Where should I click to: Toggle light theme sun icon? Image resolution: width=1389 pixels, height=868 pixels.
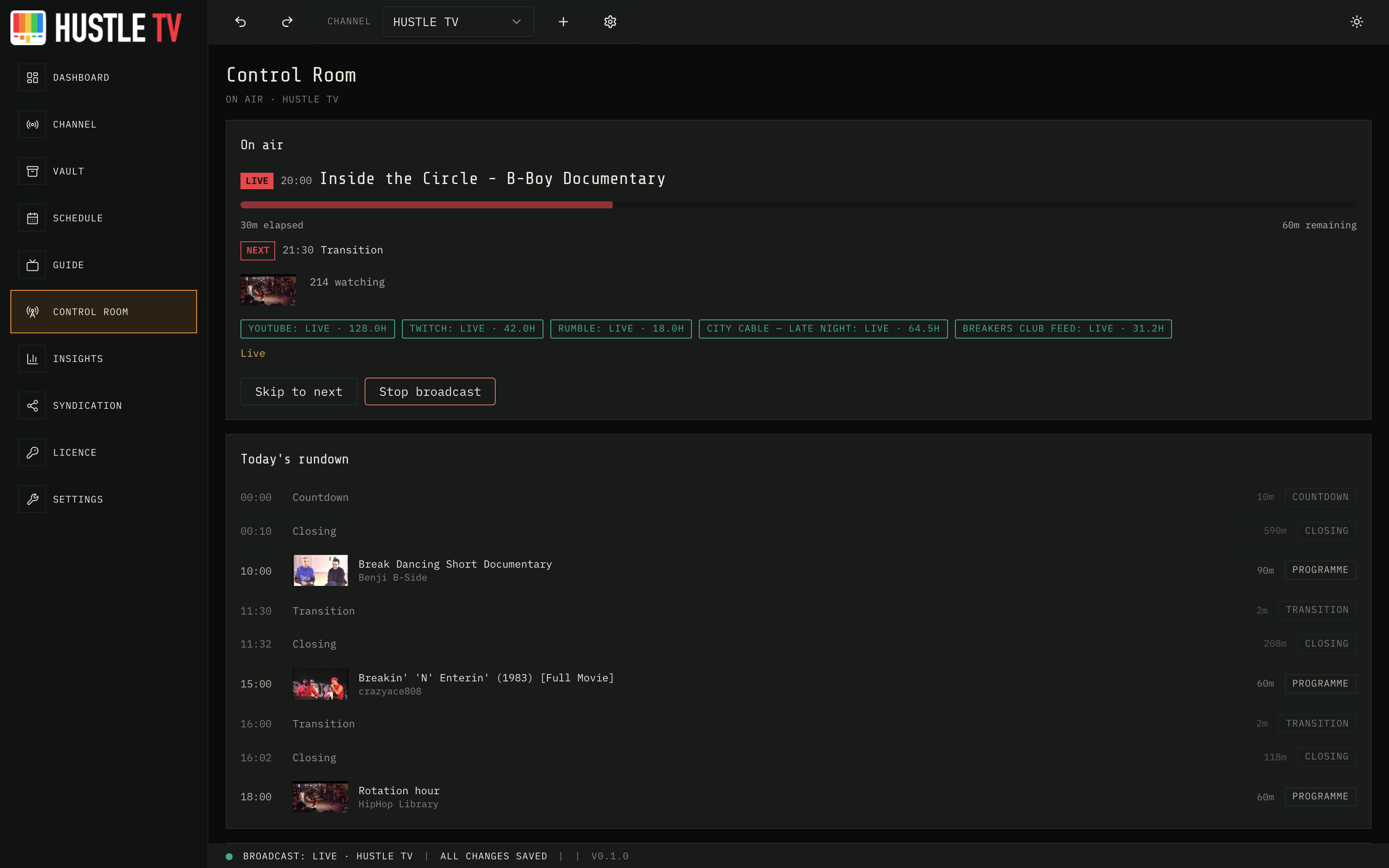[1356, 22]
